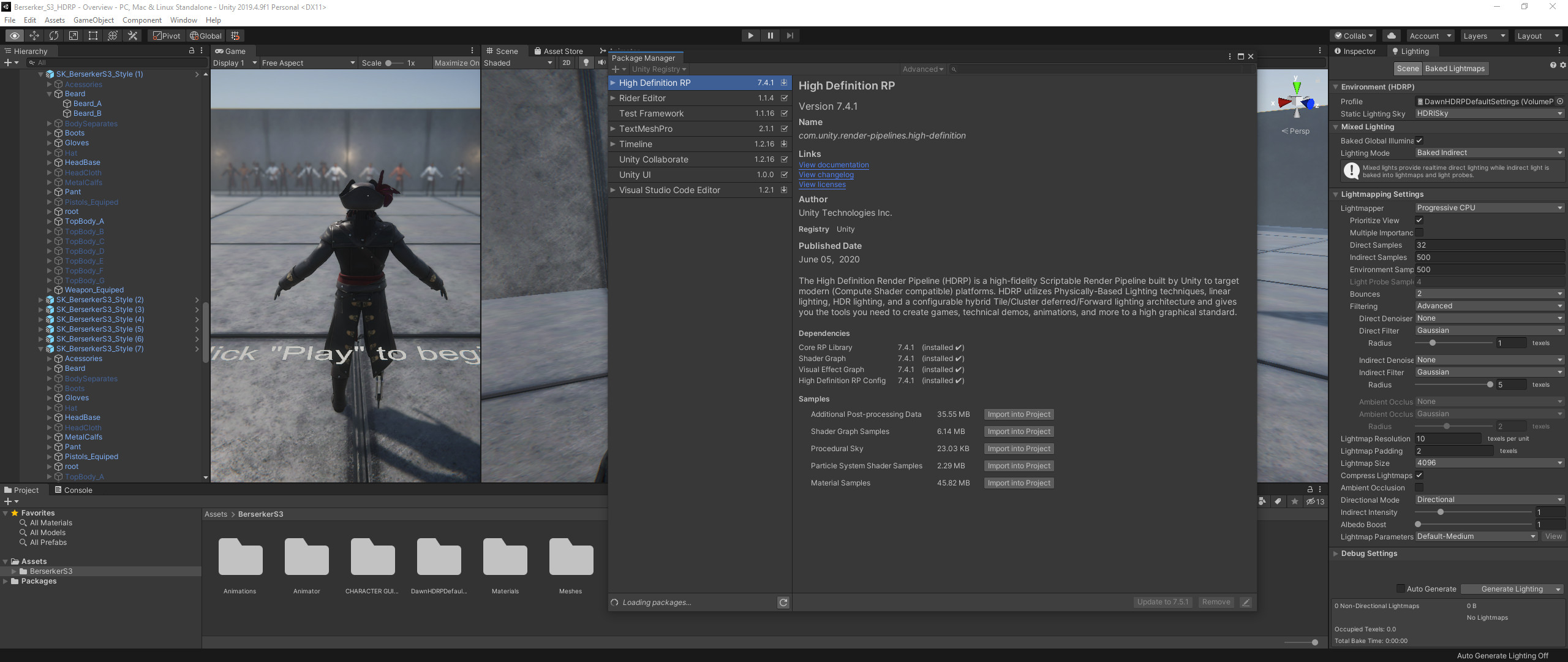
Task: Click Package Manager add plus button
Action: point(618,69)
